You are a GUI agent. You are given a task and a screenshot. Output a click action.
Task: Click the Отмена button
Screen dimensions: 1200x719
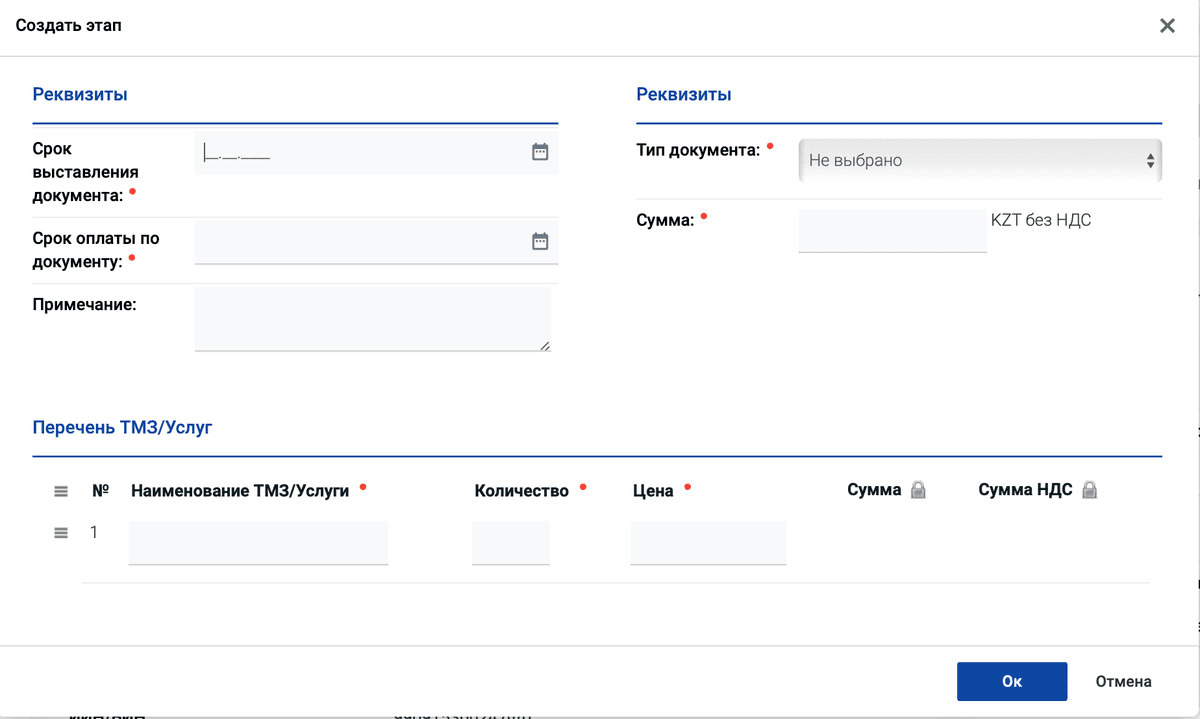[1123, 681]
